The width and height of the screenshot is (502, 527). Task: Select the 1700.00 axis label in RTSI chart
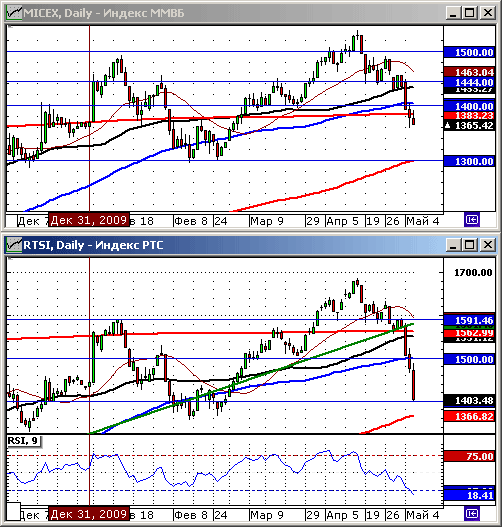point(473,273)
